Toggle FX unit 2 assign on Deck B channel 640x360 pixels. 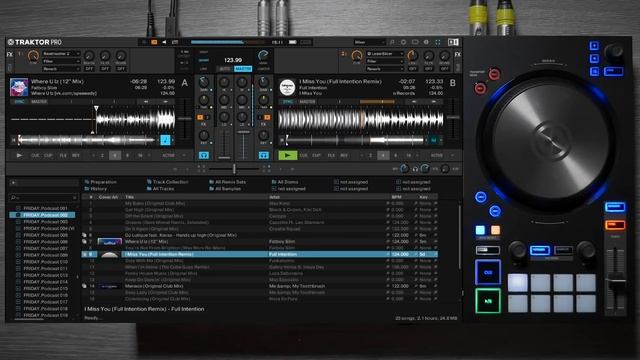[267, 118]
